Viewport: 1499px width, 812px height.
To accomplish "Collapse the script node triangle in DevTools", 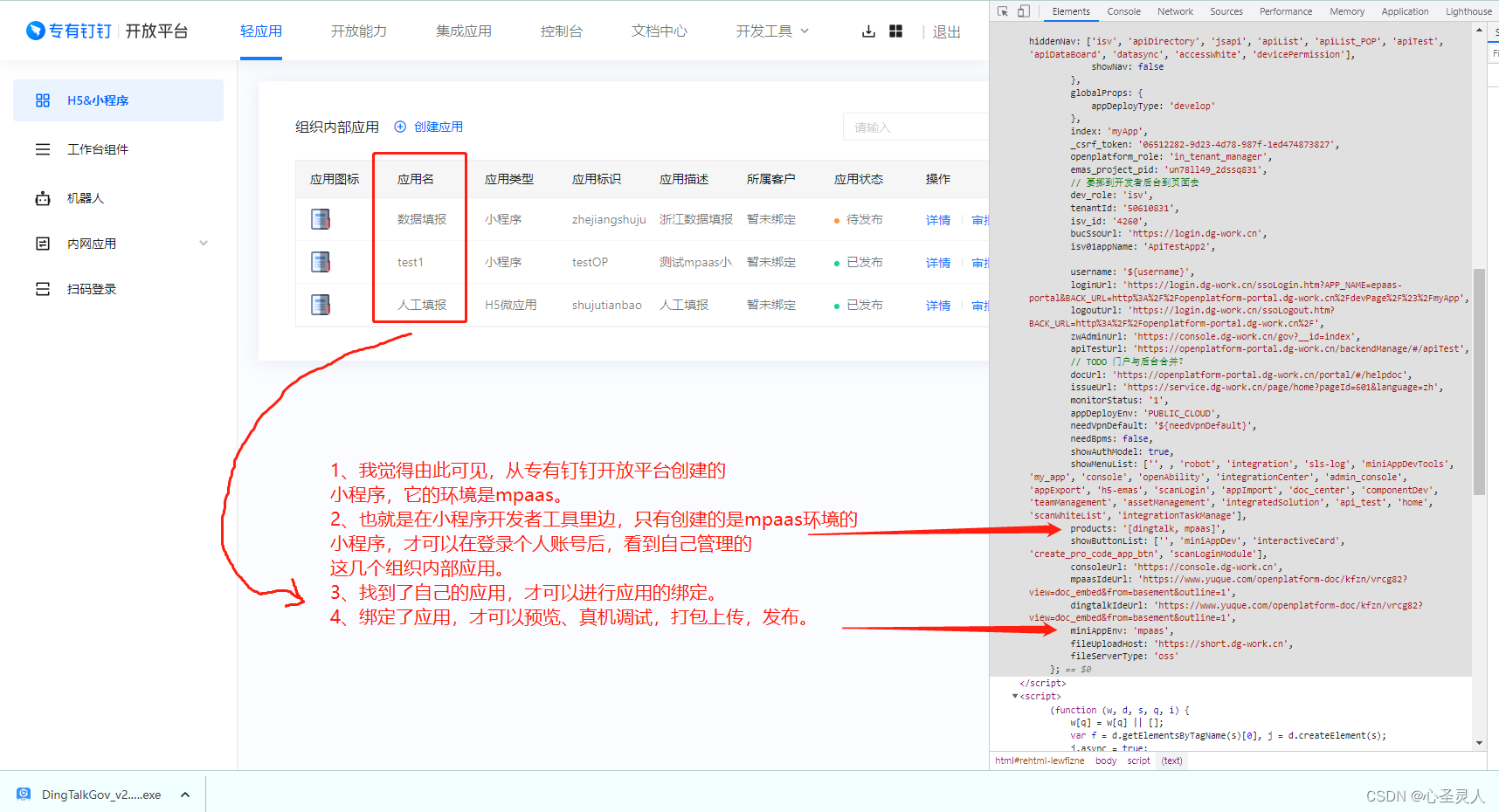I will (x=1015, y=697).
